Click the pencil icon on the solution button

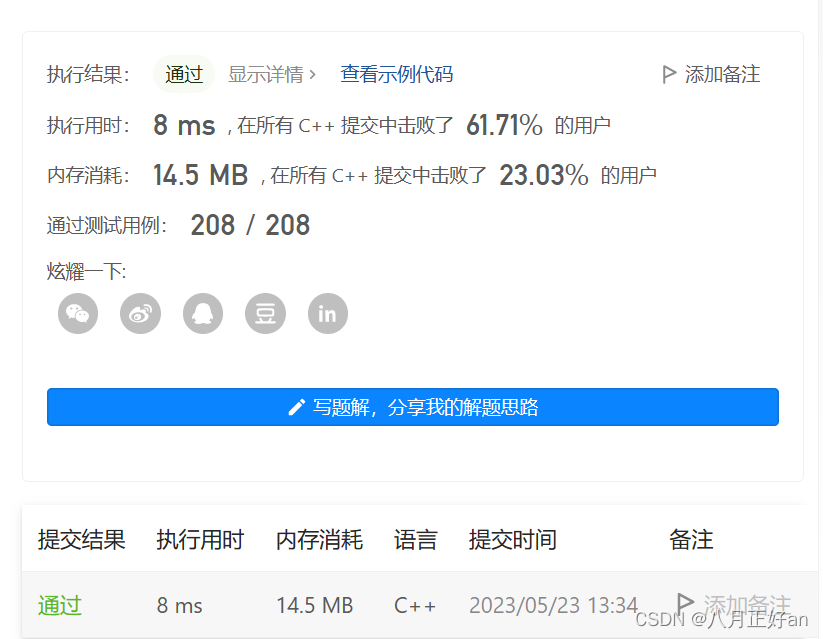click(x=295, y=406)
